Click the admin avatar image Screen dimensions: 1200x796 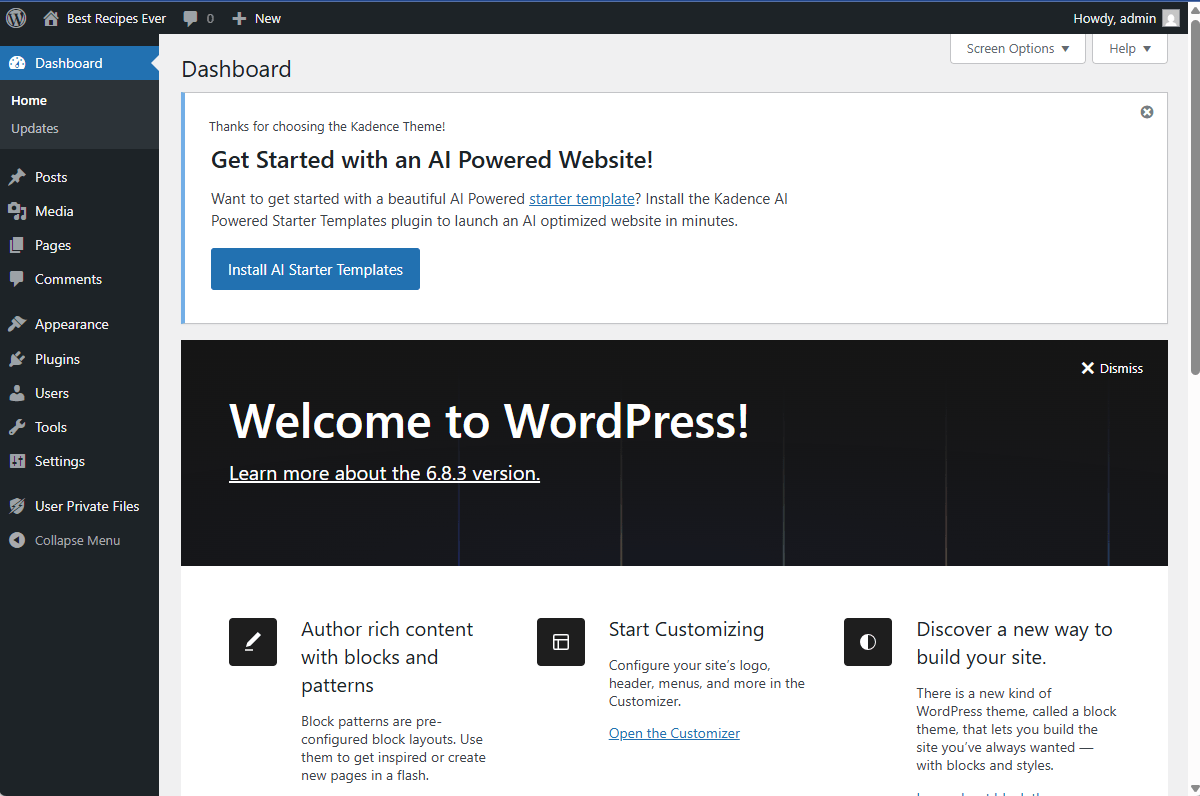pyautogui.click(x=1171, y=18)
